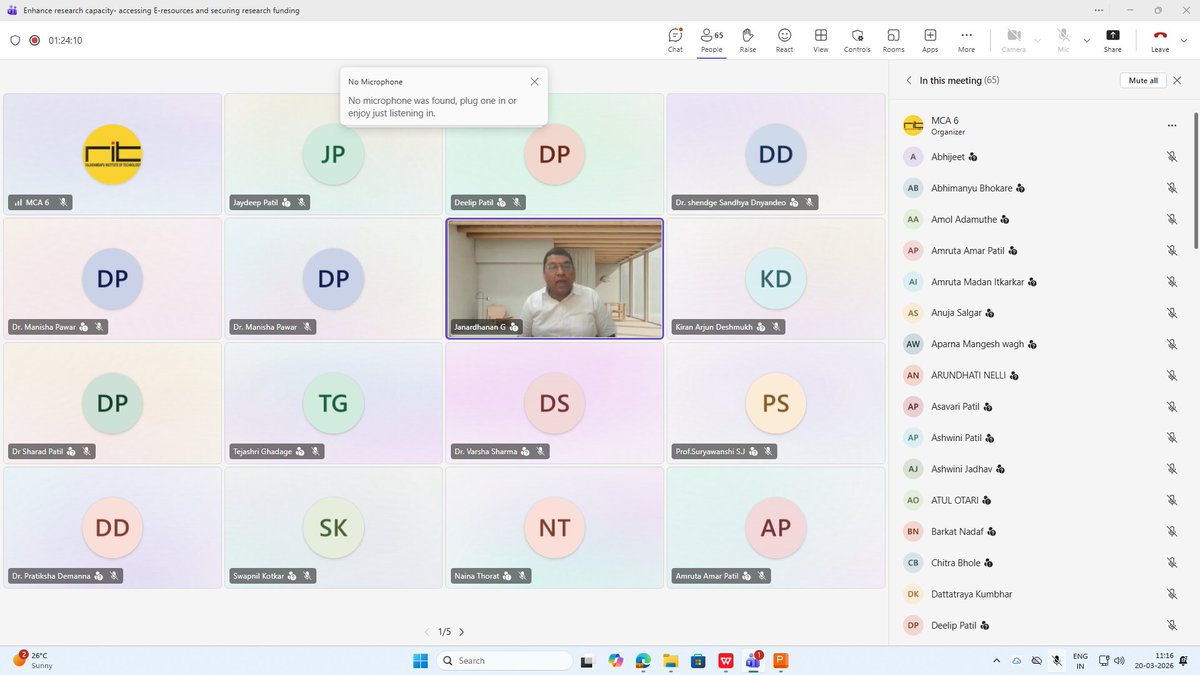Click the shield icon beside the recording indicator

15,41
